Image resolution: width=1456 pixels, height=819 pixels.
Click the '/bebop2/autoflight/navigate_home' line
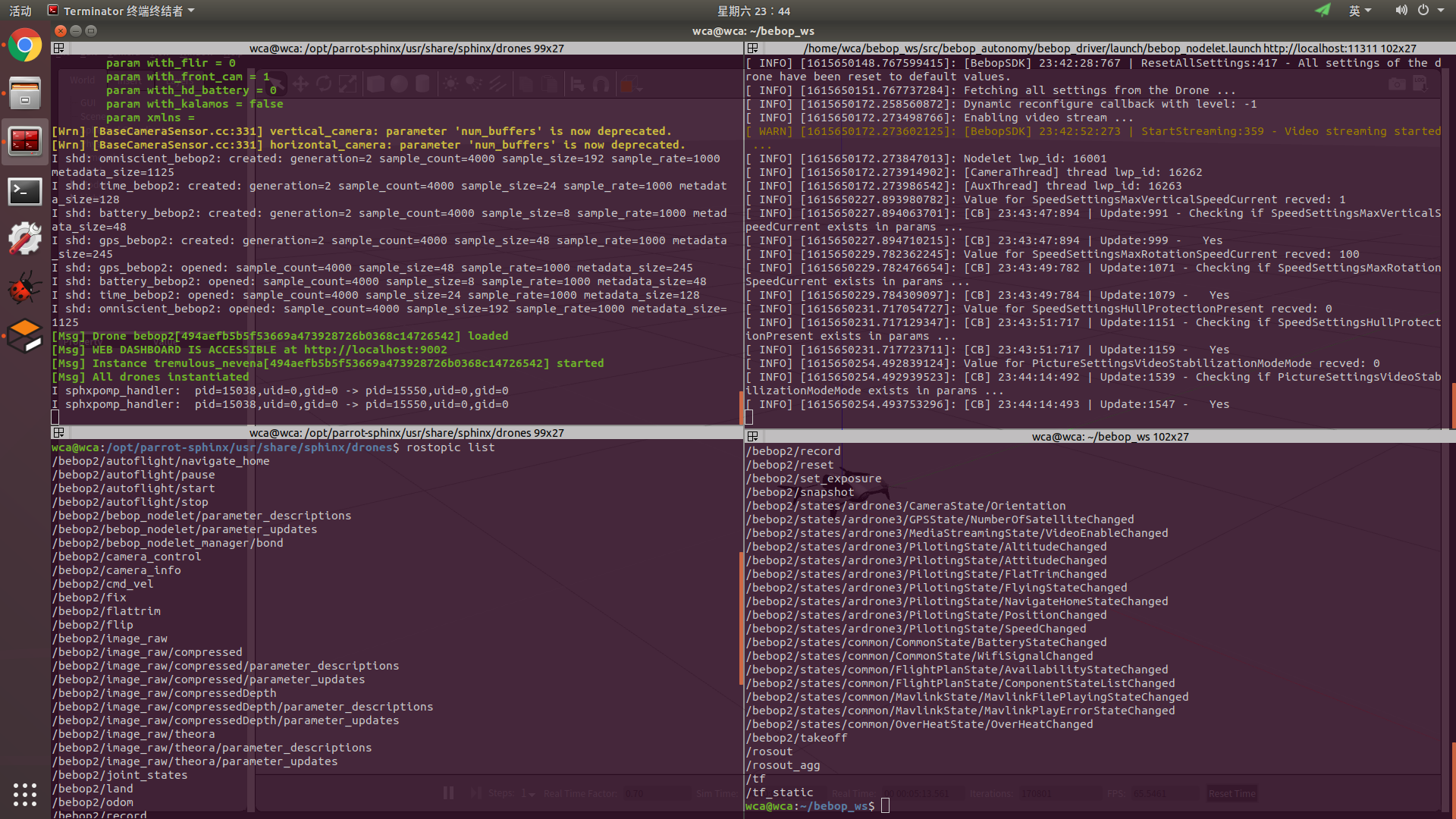161,461
